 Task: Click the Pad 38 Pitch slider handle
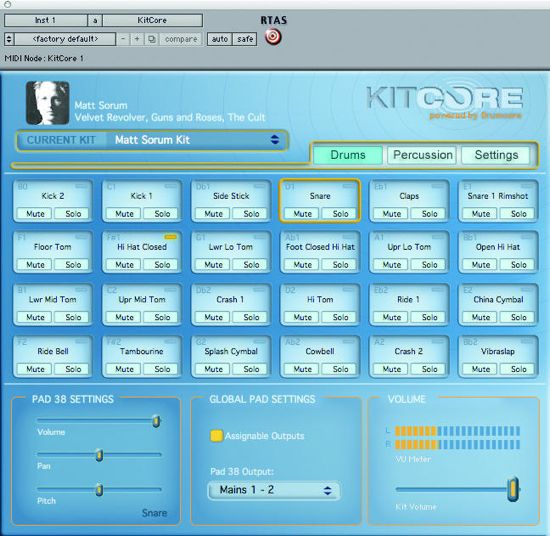[x=99, y=489]
